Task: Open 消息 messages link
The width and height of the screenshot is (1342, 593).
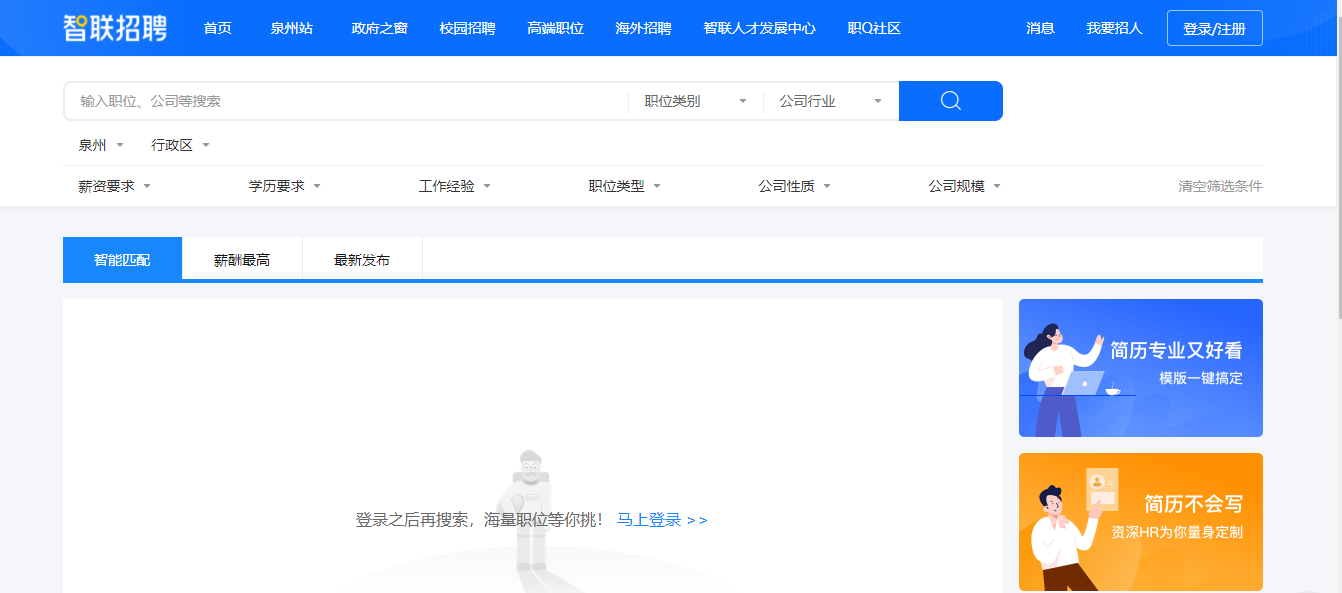Action: click(x=1040, y=28)
